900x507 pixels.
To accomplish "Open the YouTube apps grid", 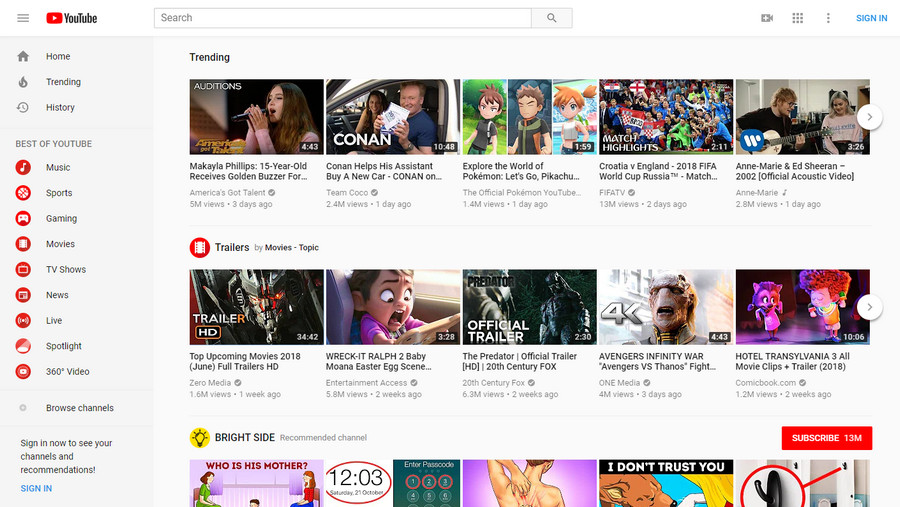I will tap(797, 18).
